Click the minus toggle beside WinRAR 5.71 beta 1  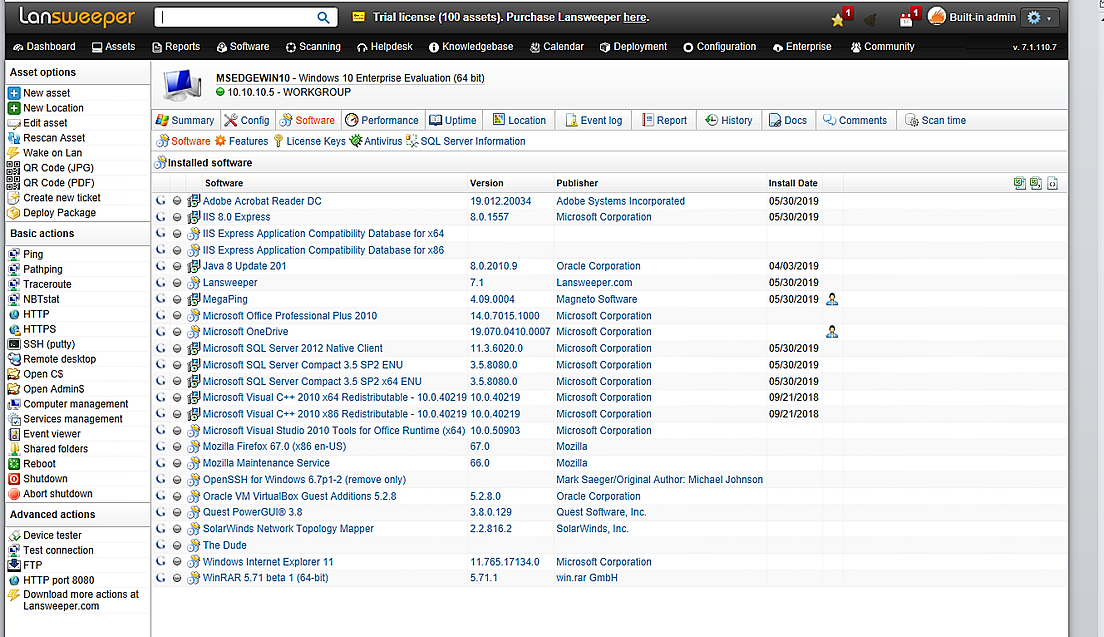coord(177,577)
